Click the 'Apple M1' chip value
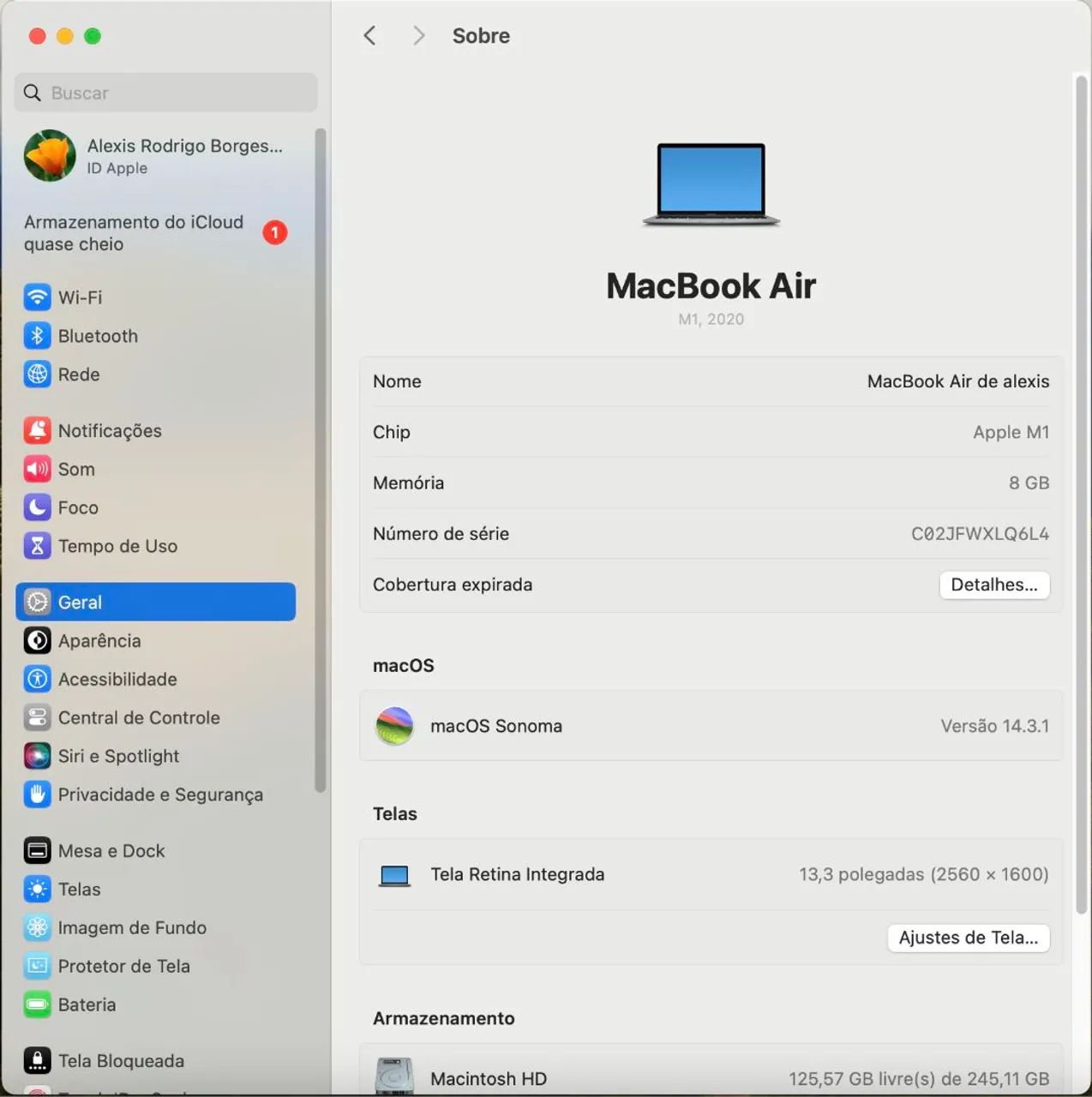The image size is (1092, 1097). (x=1011, y=432)
